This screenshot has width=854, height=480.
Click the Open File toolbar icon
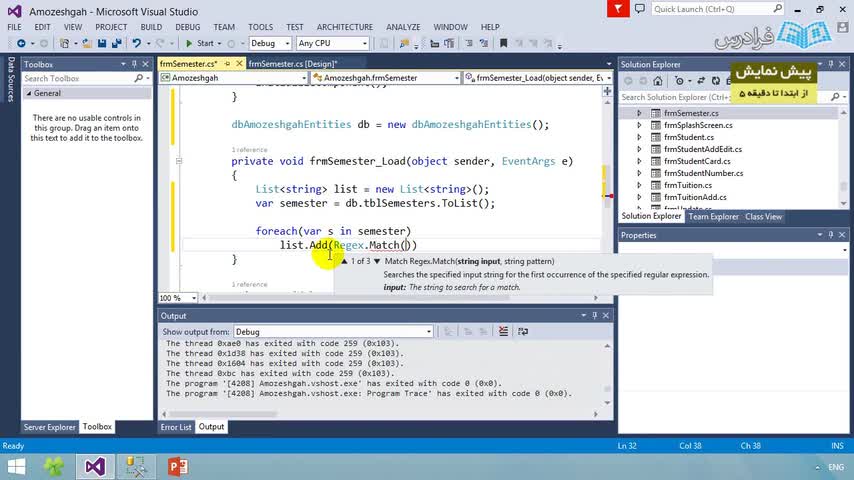click(x=87, y=43)
